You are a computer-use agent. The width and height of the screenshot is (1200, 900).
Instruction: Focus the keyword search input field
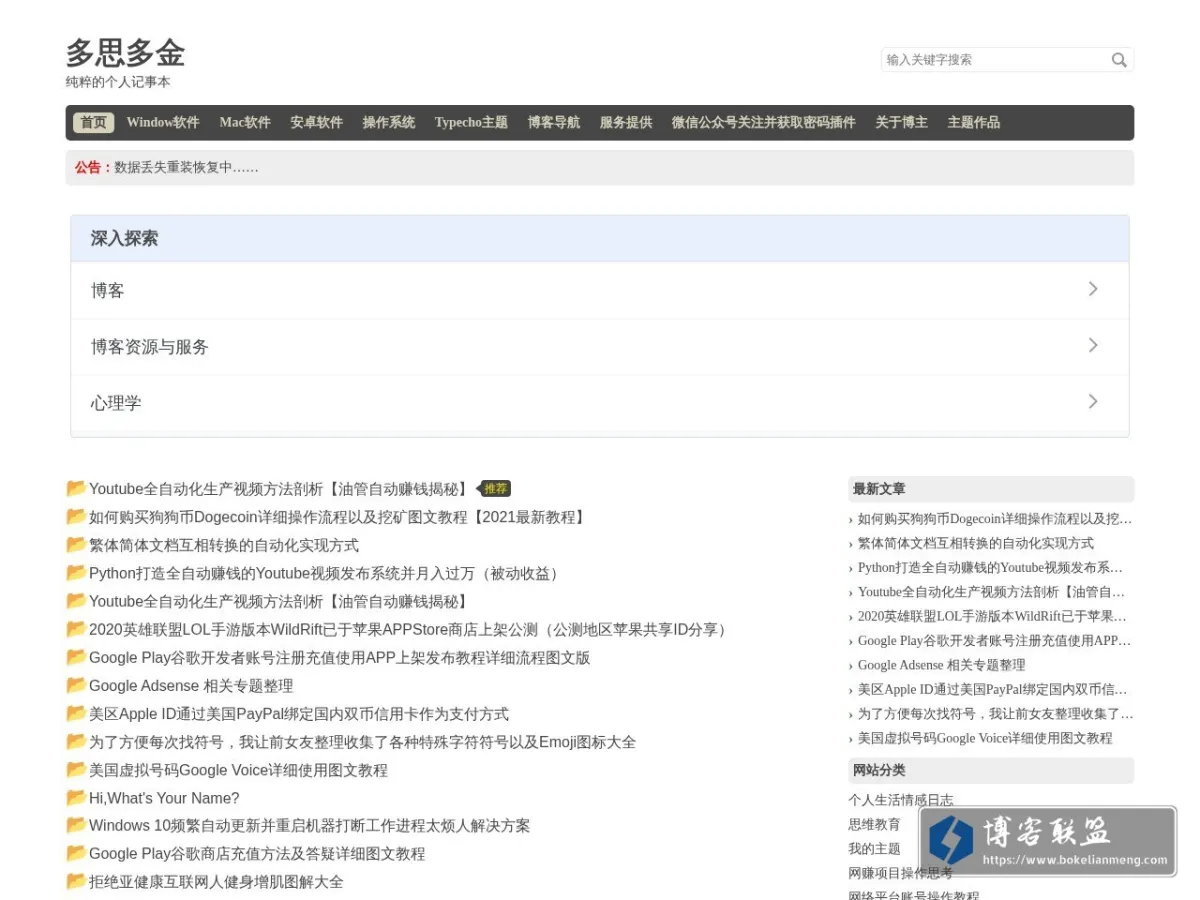[x=996, y=60]
